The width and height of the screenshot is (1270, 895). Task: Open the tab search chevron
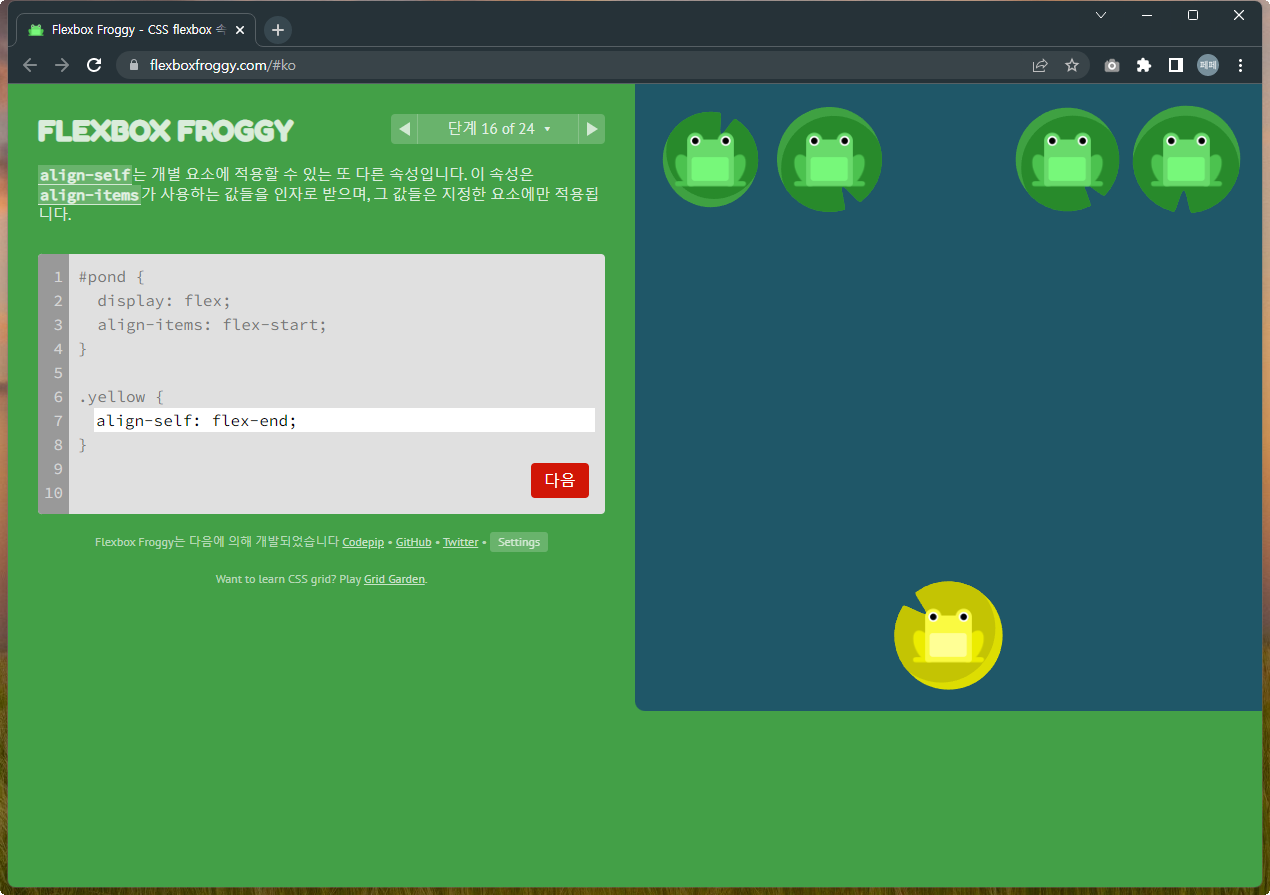pyautogui.click(x=1101, y=15)
